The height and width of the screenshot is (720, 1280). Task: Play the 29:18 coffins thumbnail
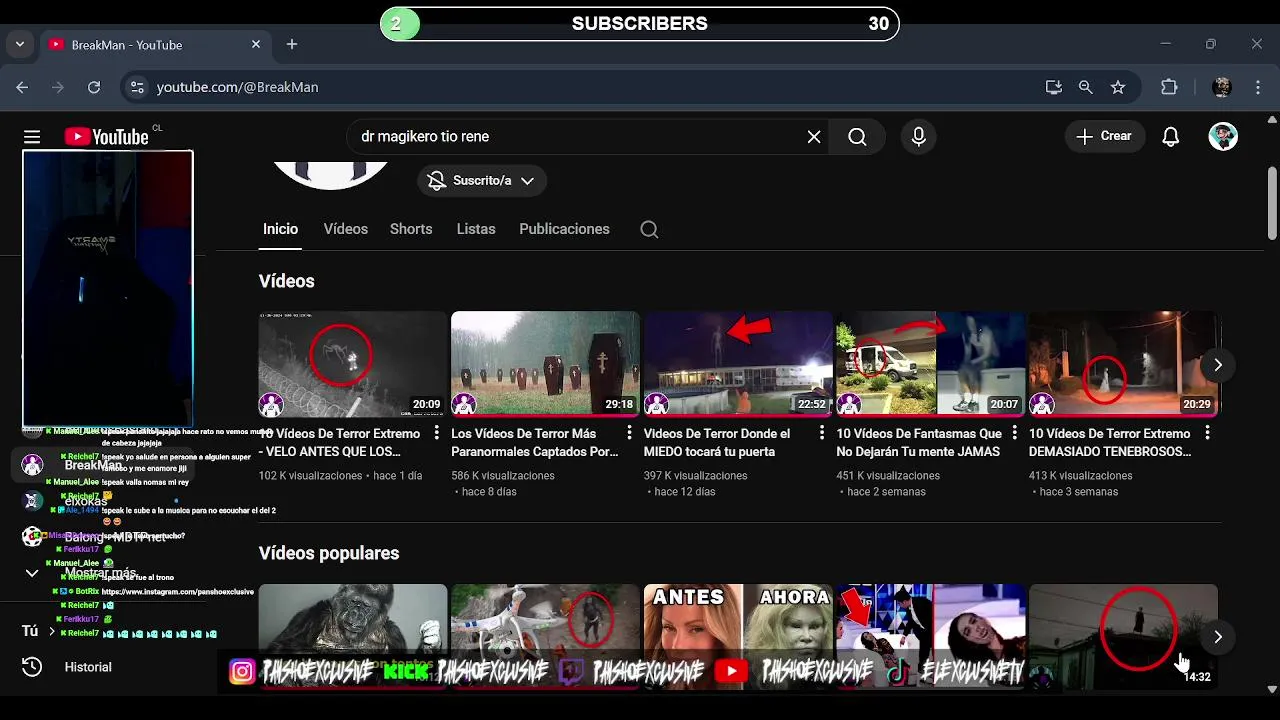[545, 364]
